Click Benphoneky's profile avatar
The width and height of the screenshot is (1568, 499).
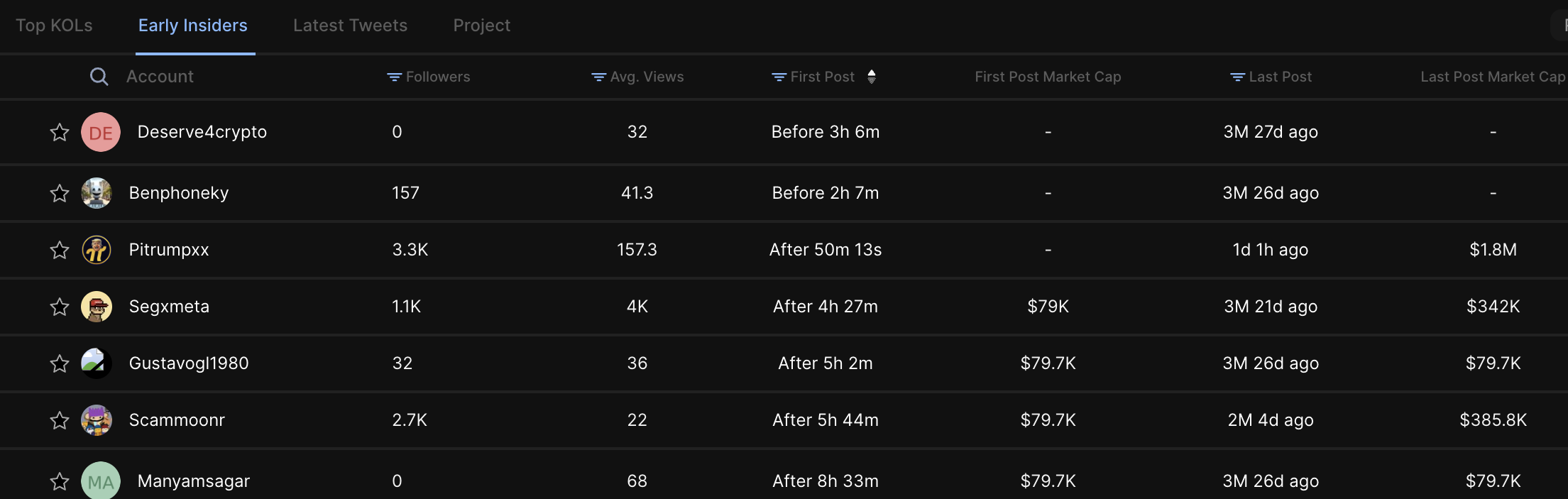97,193
